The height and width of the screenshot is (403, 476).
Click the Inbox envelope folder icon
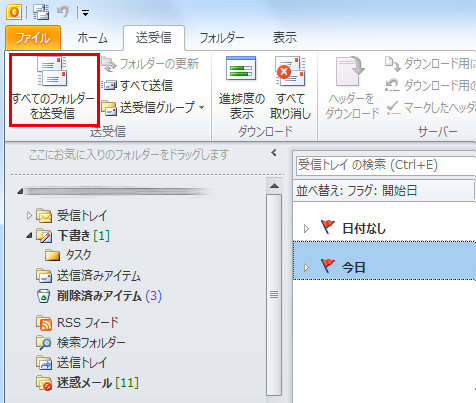(44, 216)
